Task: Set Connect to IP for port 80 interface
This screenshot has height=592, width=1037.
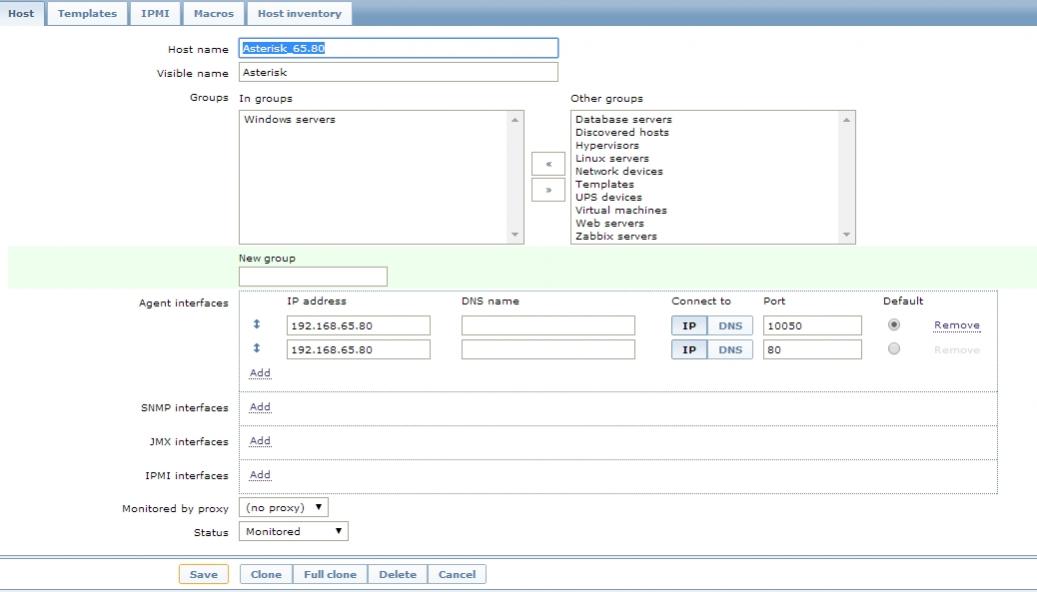Action: pos(689,349)
